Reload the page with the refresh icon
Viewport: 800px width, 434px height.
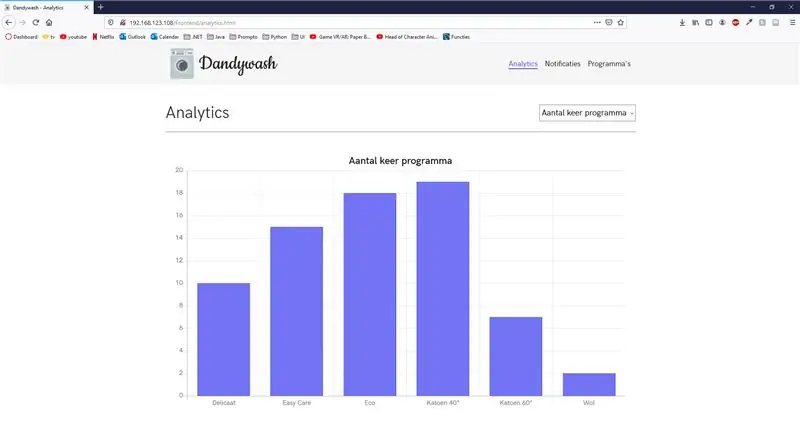click(x=36, y=22)
